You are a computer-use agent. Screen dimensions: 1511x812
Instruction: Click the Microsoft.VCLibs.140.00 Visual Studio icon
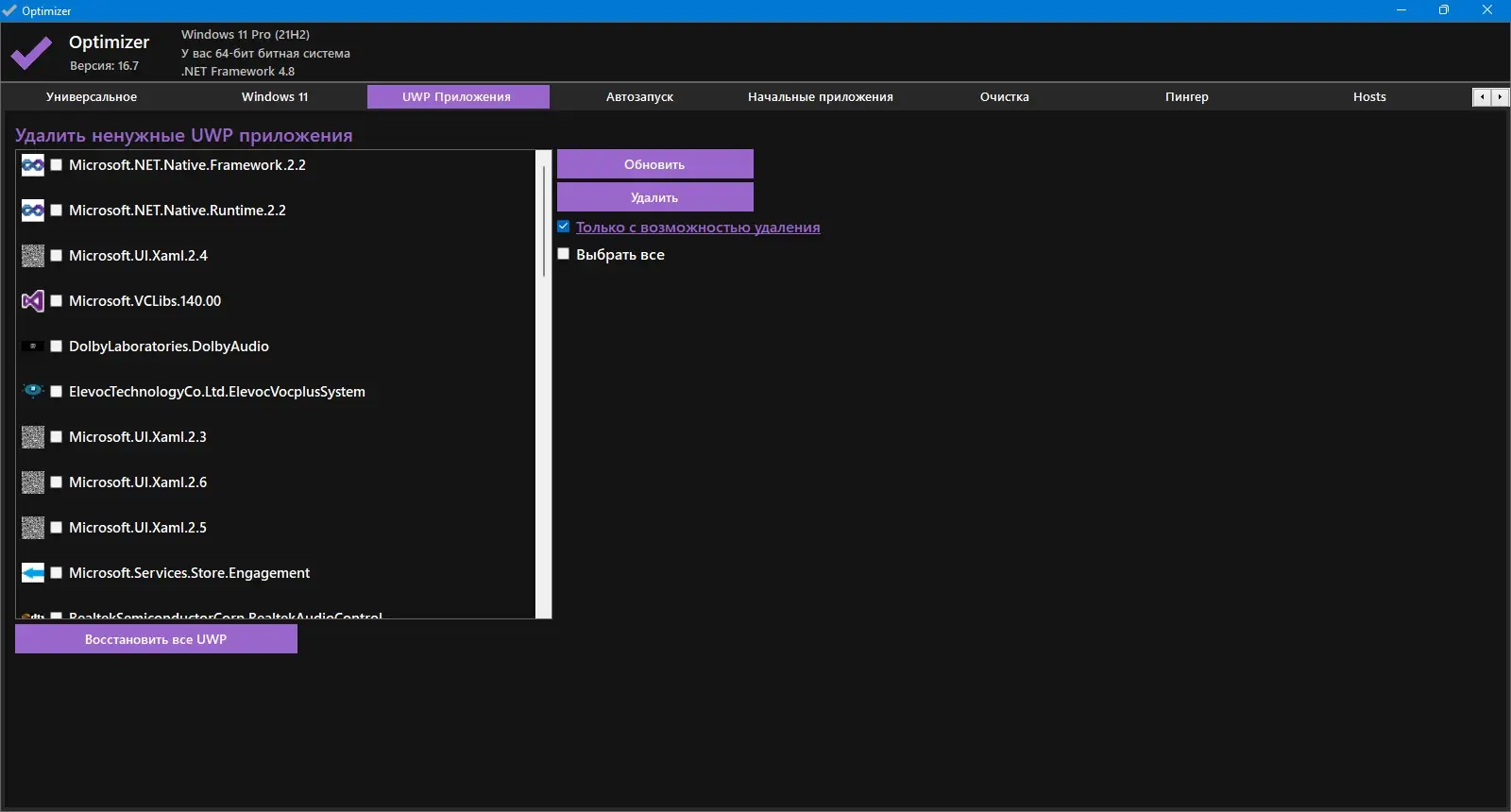33,301
